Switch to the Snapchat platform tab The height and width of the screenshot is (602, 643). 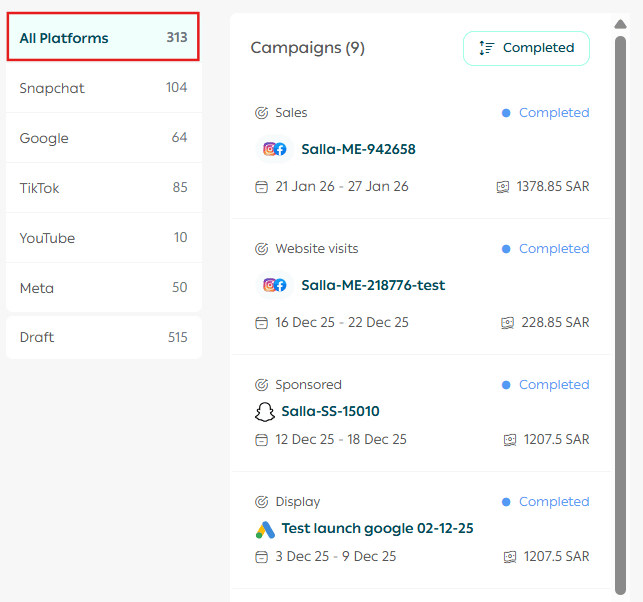click(103, 88)
